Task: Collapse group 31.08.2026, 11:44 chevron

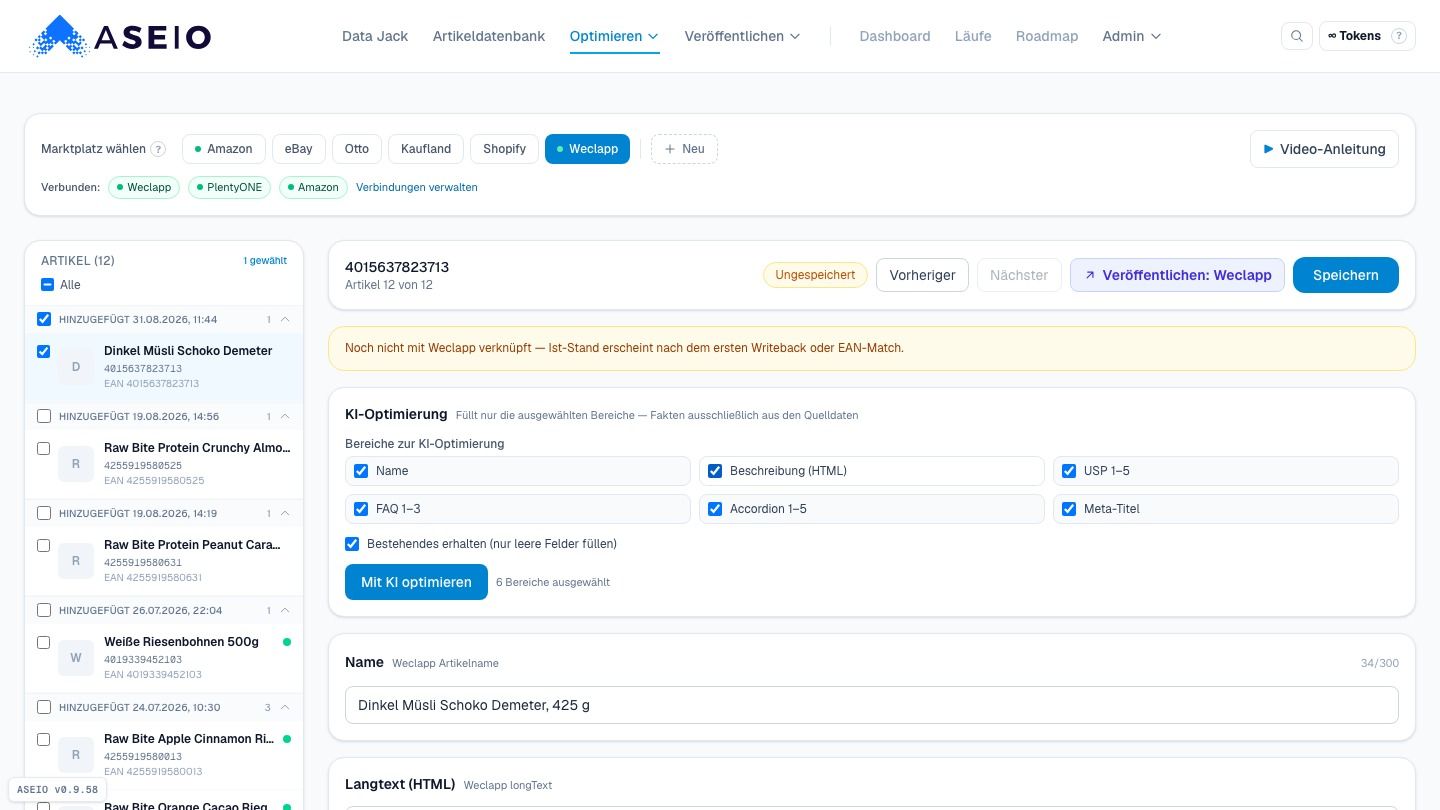Action: [285, 319]
